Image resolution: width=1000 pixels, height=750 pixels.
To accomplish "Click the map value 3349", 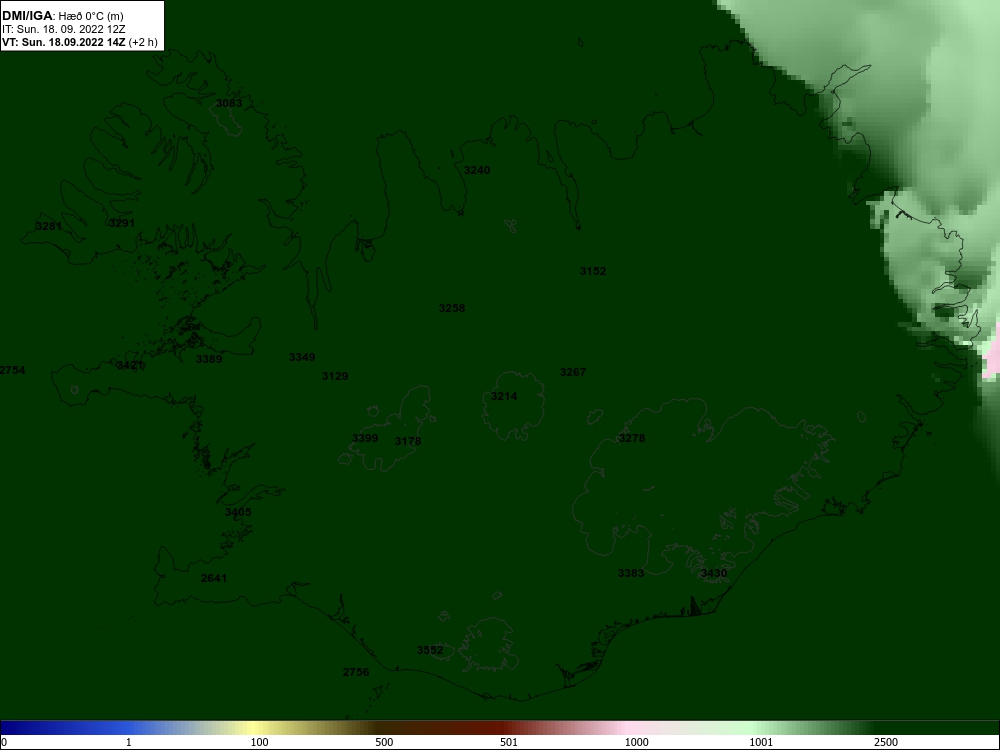I will point(302,358).
